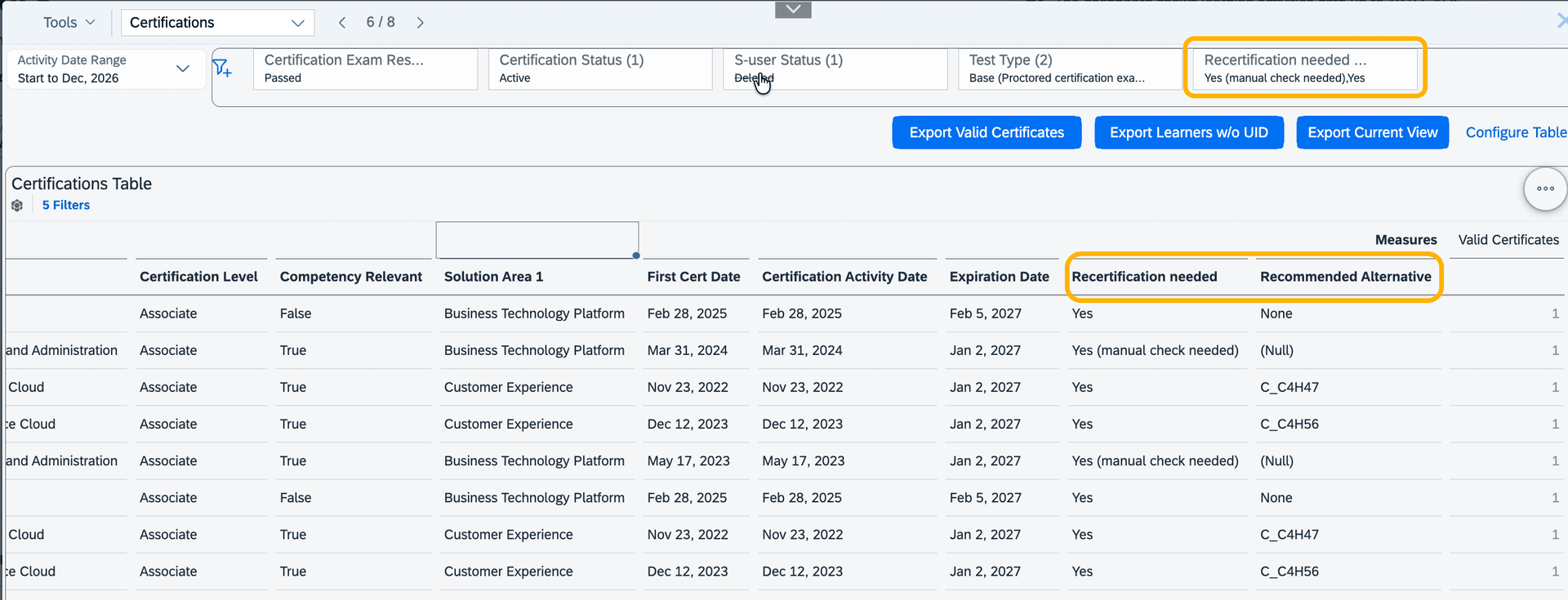Viewport: 1568px width, 600px height.
Task: Click the first Nov 23, 2022 First Cert Date cell
Action: coord(688,387)
